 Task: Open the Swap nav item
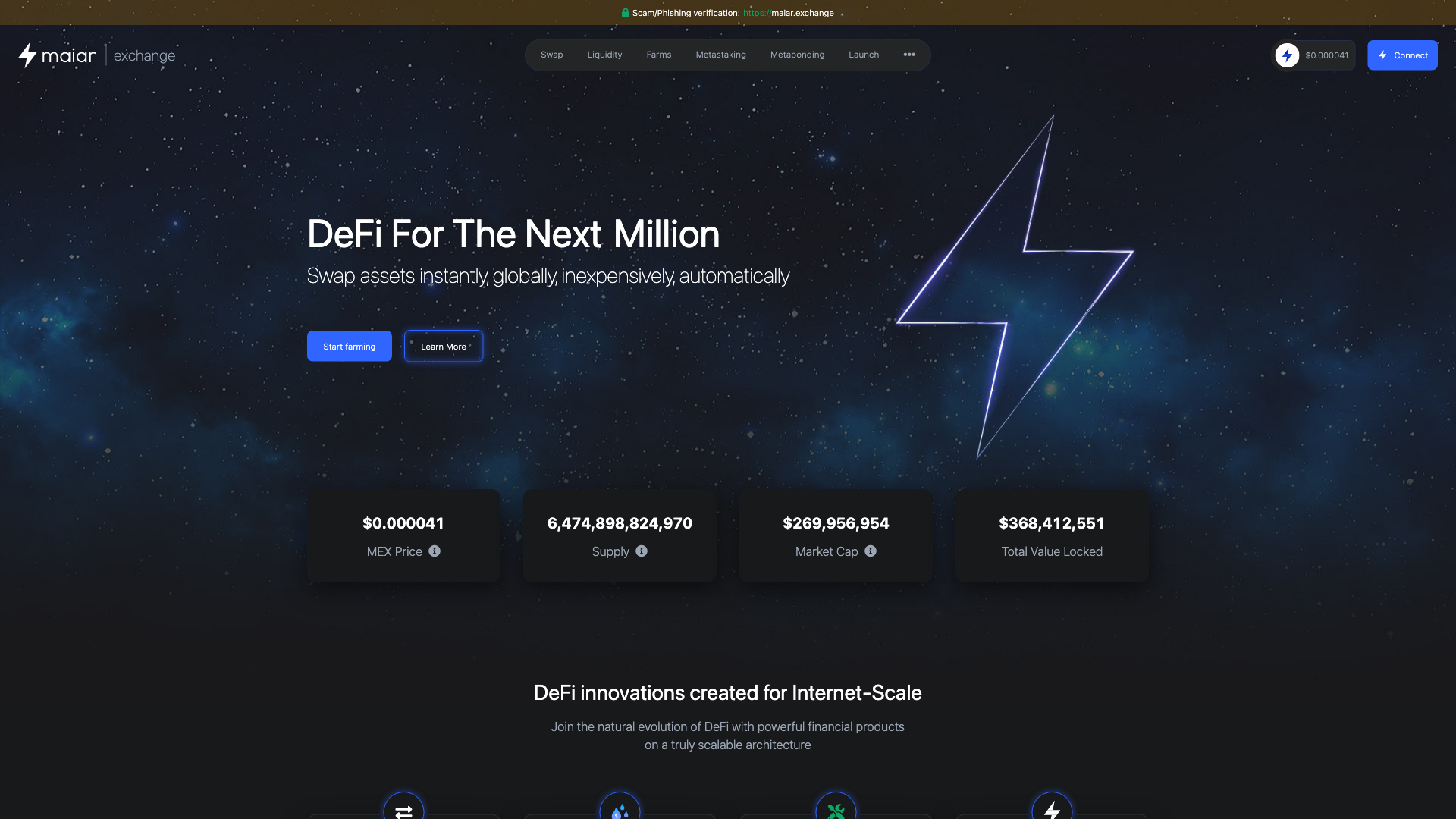tap(552, 55)
